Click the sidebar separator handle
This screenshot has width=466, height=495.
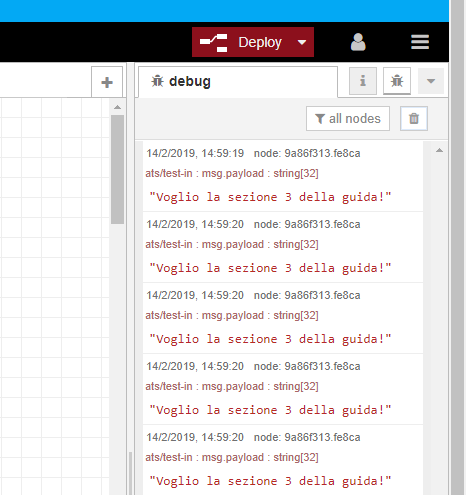[130, 278]
